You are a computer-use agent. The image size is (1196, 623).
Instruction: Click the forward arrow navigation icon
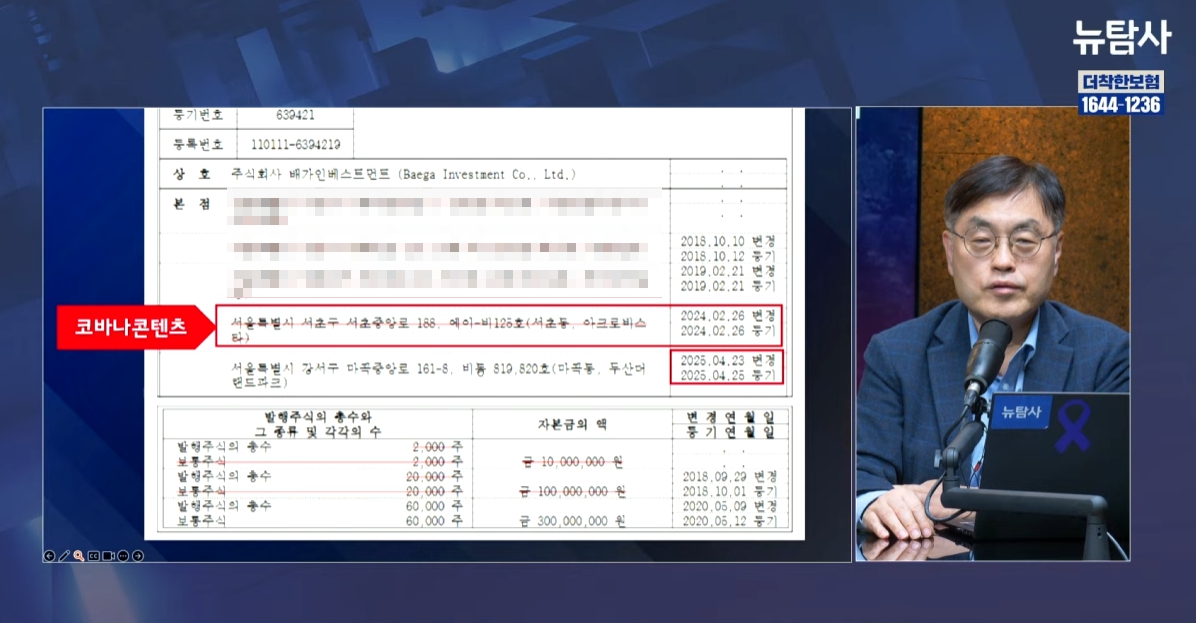pyautogui.click(x=136, y=555)
